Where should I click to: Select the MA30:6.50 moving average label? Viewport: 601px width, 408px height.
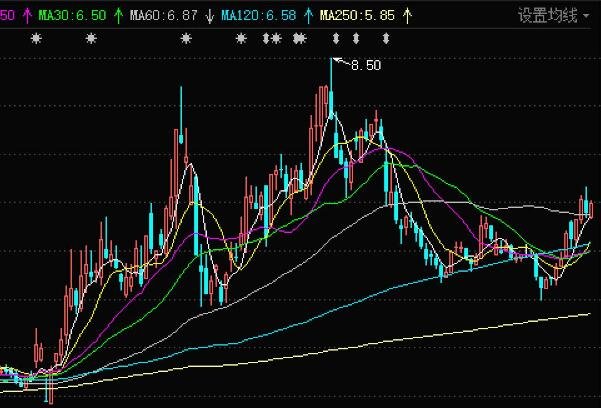72,15
